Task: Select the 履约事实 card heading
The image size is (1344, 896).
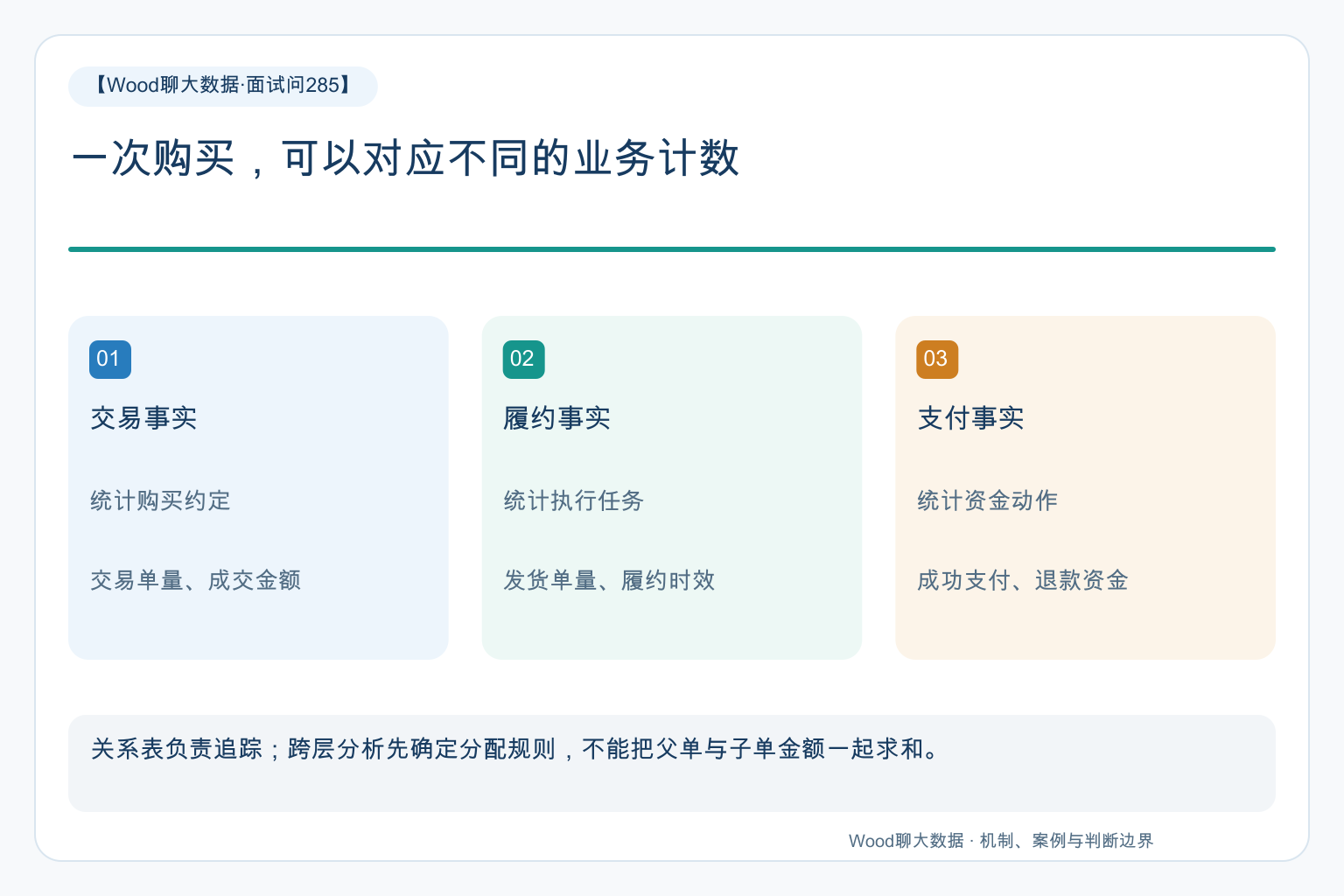Action: [x=556, y=418]
